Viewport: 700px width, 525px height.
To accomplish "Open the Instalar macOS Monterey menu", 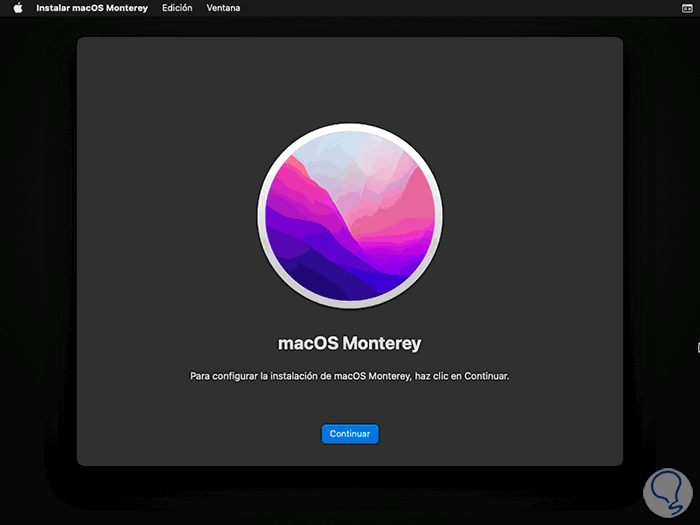I will pos(92,8).
